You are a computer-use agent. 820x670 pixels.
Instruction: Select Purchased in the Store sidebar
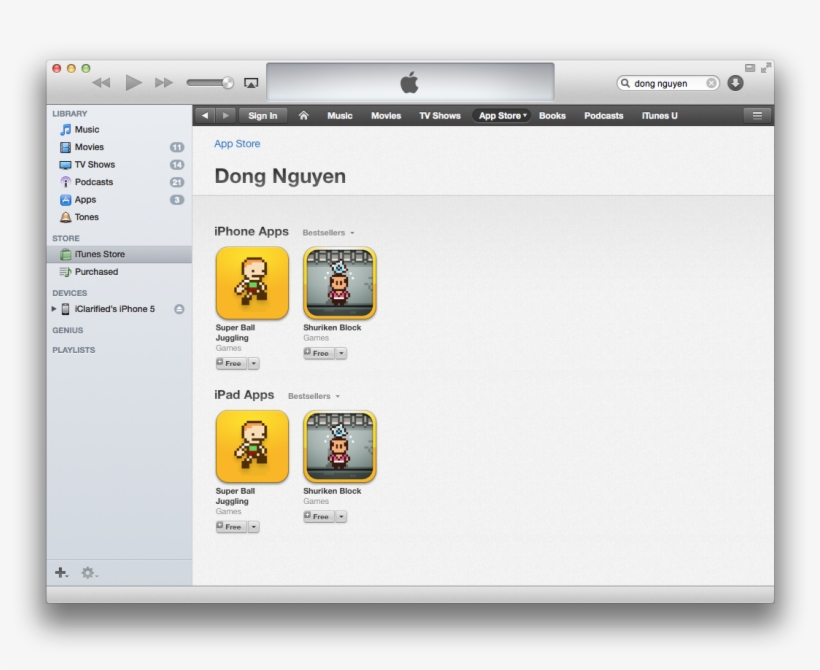click(119, 272)
